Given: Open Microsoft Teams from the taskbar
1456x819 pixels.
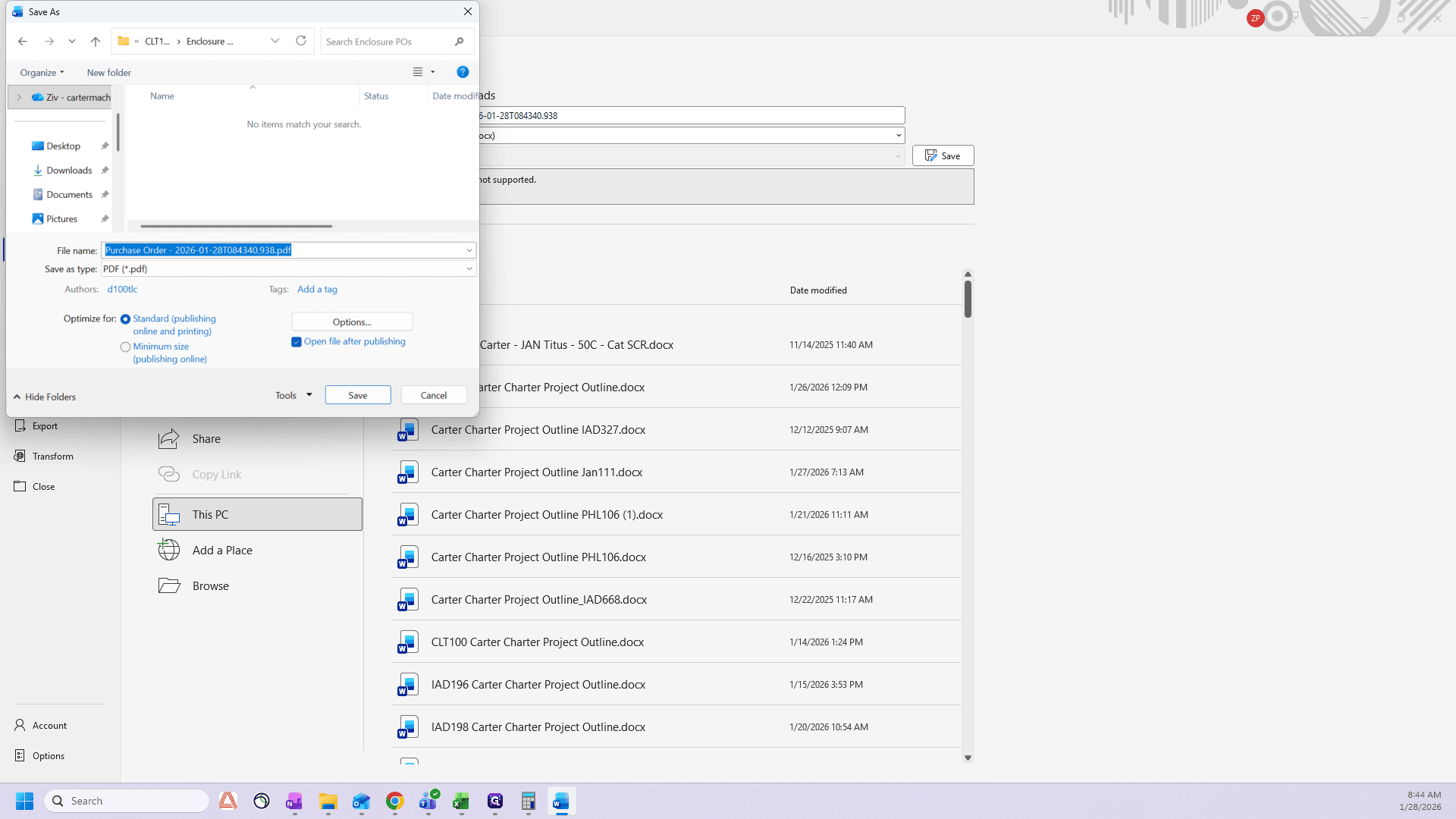Looking at the screenshot, I should pyautogui.click(x=428, y=801).
